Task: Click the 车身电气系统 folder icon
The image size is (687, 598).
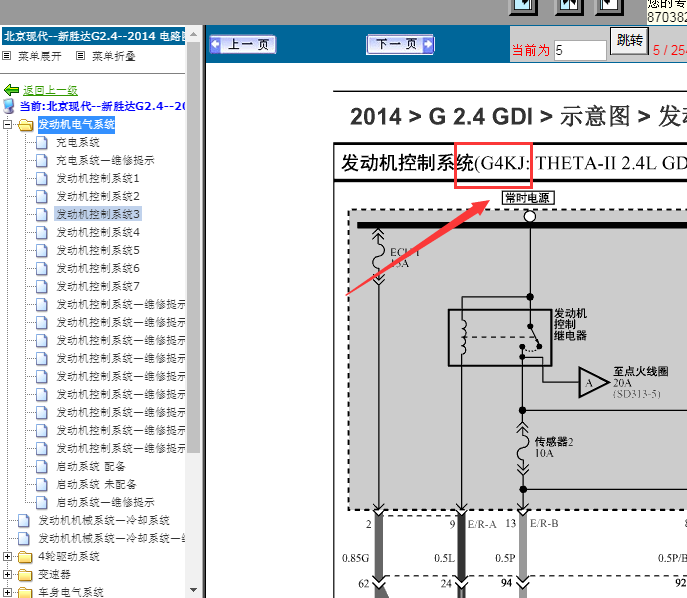Action: pos(25,593)
